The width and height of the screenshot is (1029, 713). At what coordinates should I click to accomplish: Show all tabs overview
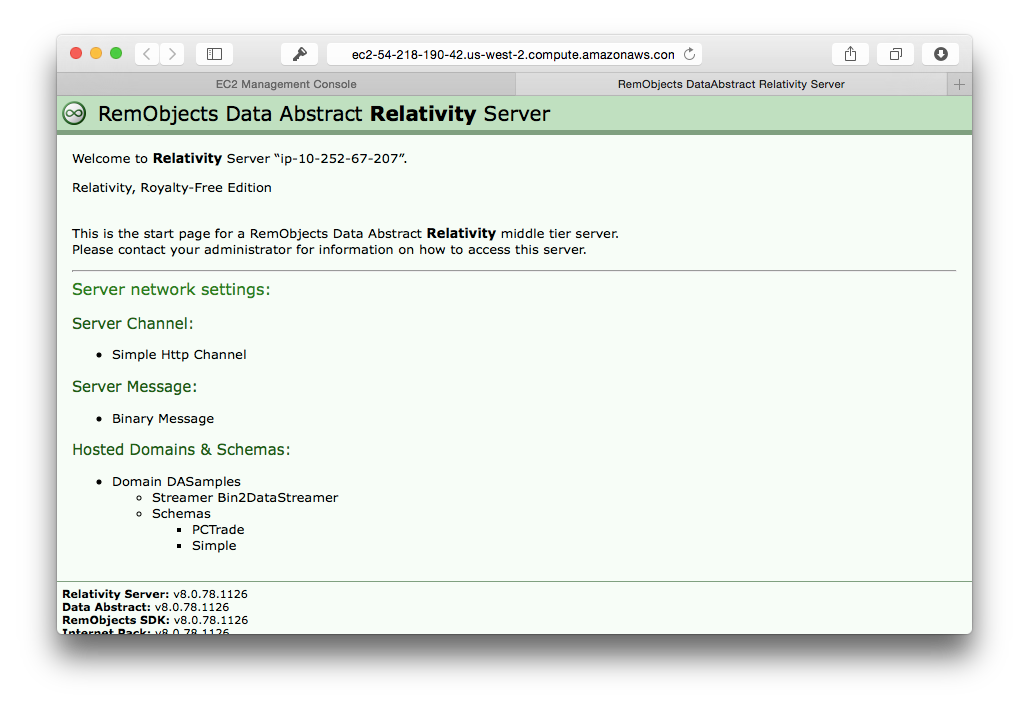tap(896, 54)
